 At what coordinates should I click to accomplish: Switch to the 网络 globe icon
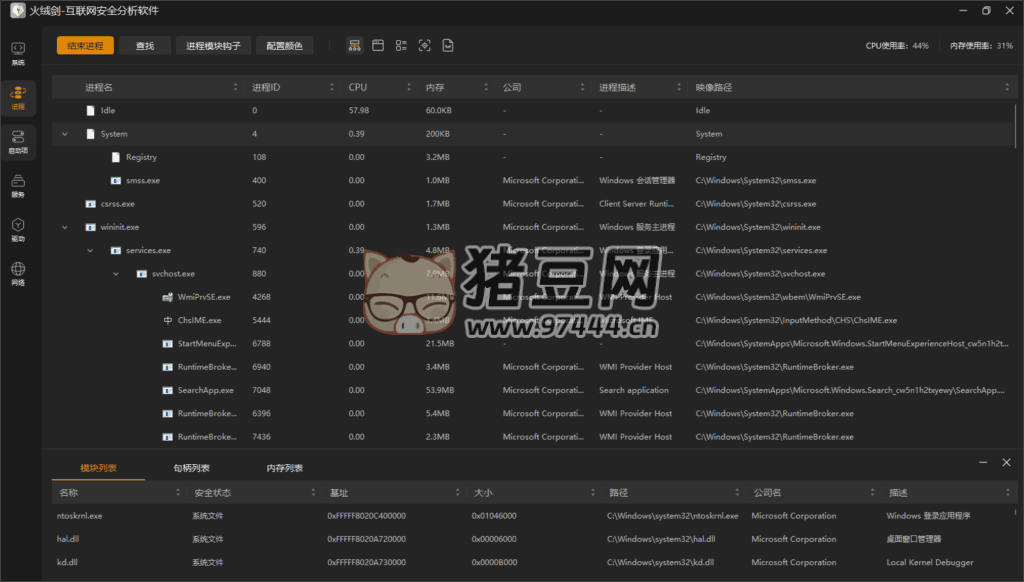click(18, 273)
